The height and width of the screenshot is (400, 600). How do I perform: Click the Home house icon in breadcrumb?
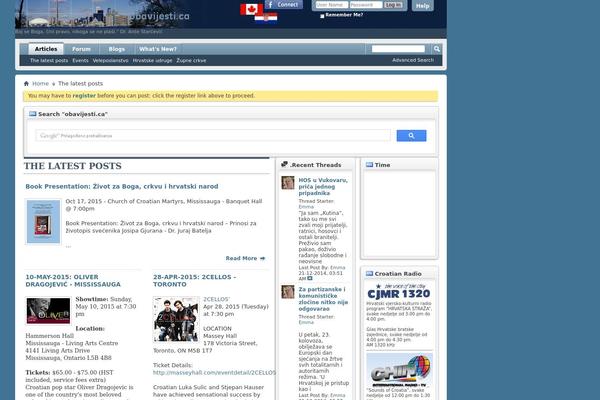click(x=26, y=83)
